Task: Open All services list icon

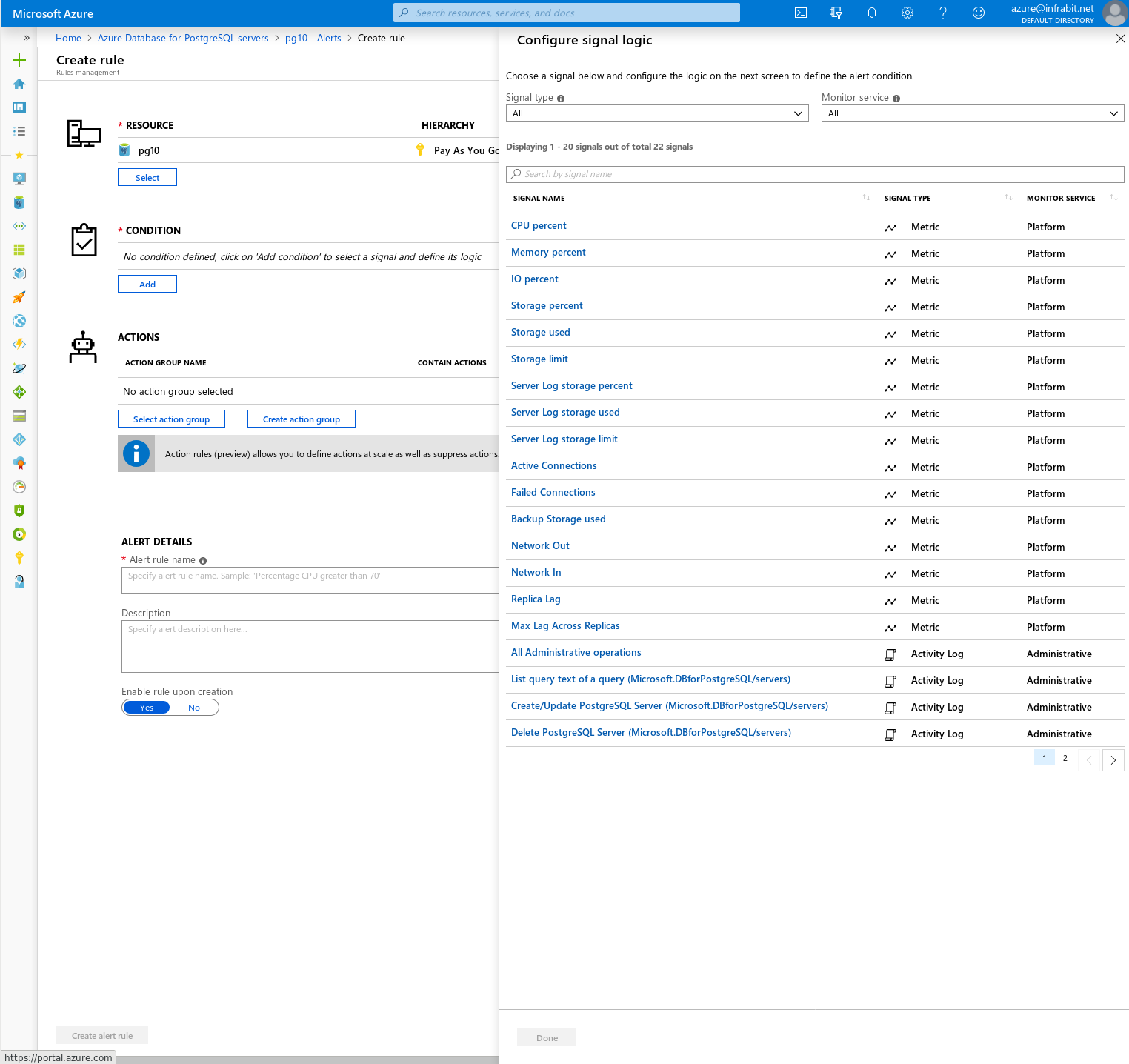Action: click(x=19, y=131)
